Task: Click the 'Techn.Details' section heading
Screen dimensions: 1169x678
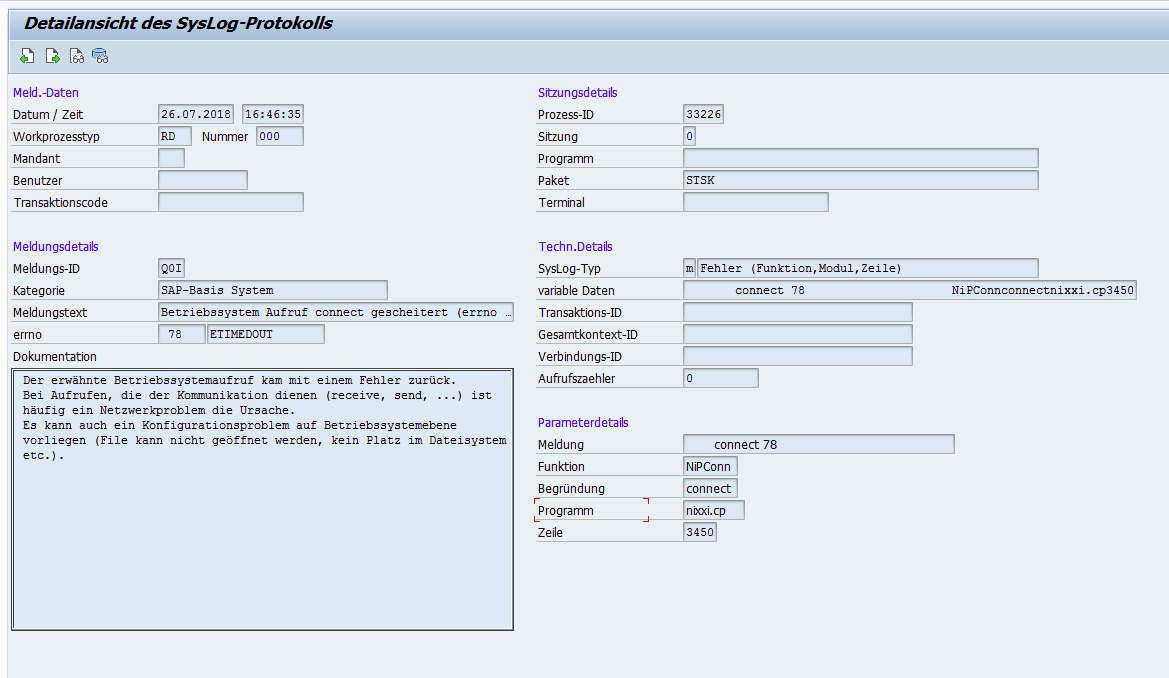Action: 576,246
